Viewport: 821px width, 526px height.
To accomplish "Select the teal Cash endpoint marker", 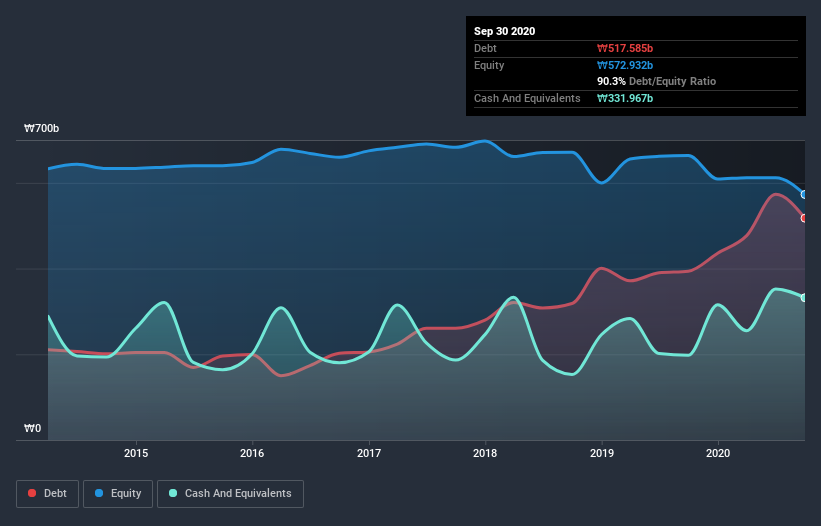I will (x=804, y=298).
